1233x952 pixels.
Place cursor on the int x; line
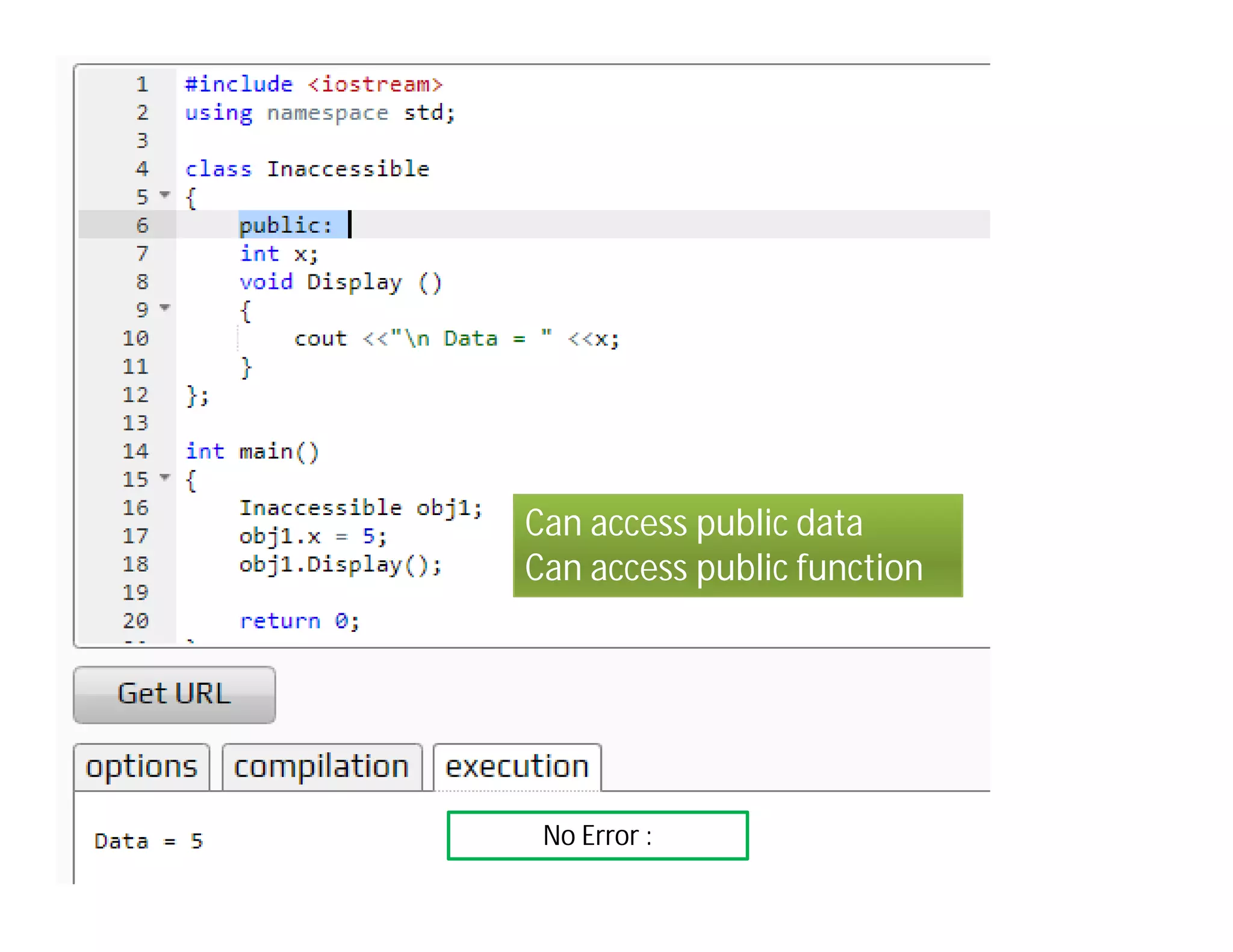pyautogui.click(x=278, y=254)
